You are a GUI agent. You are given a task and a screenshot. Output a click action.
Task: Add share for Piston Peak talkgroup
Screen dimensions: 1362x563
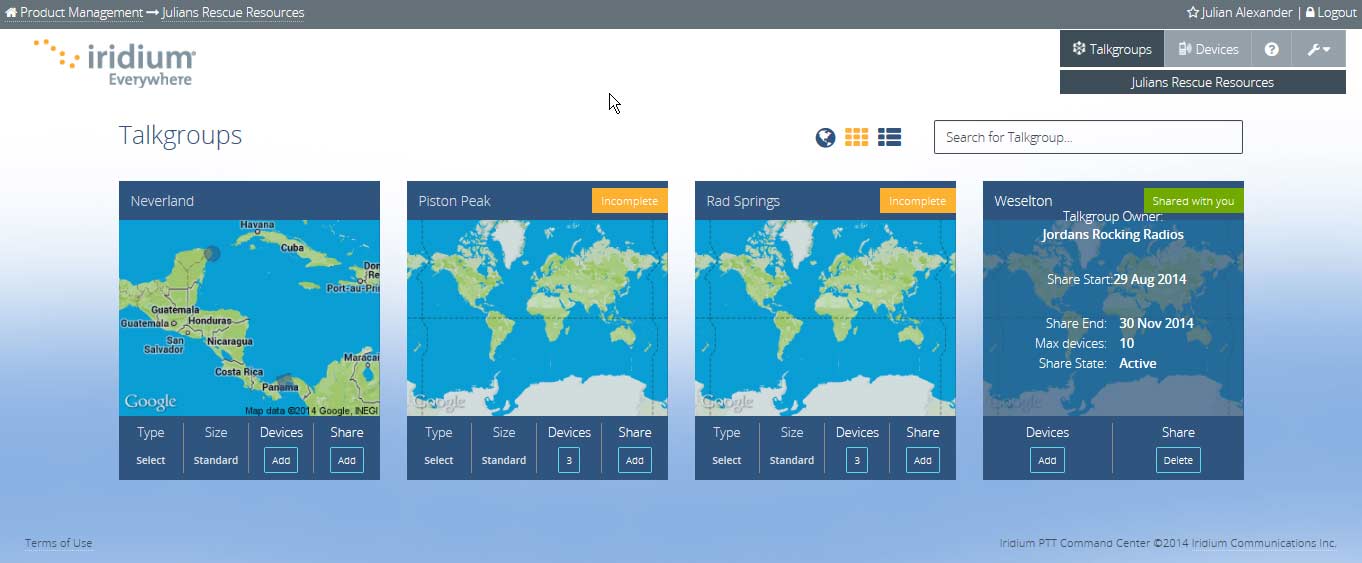[x=635, y=460]
